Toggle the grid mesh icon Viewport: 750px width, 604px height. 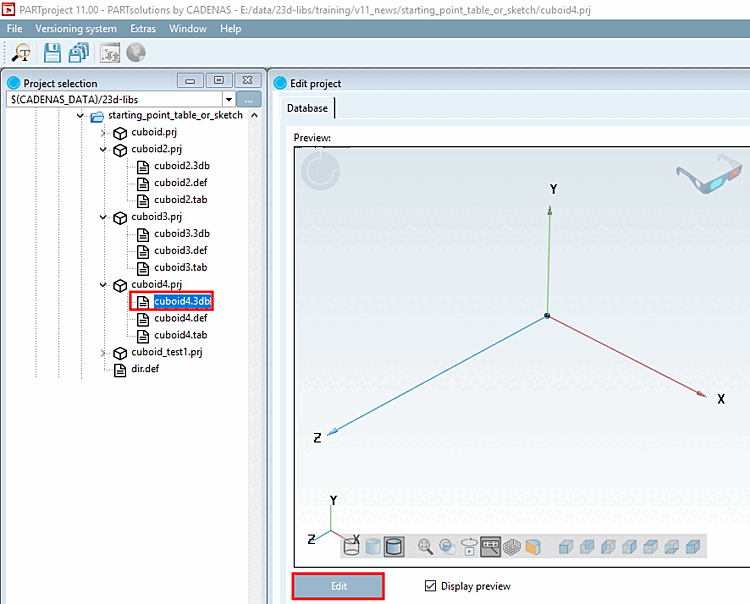512,547
